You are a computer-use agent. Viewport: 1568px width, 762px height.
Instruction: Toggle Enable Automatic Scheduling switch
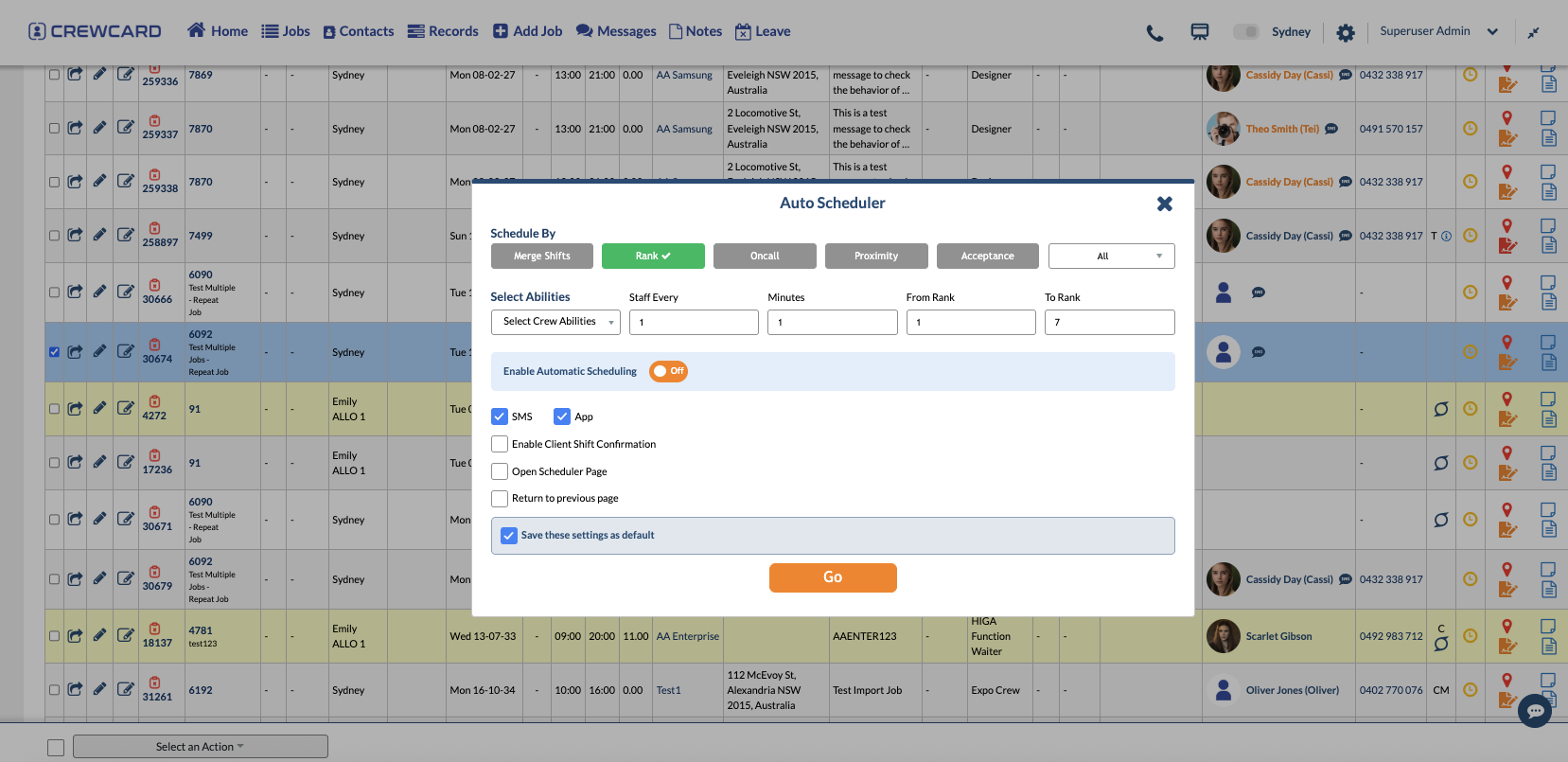[668, 371]
